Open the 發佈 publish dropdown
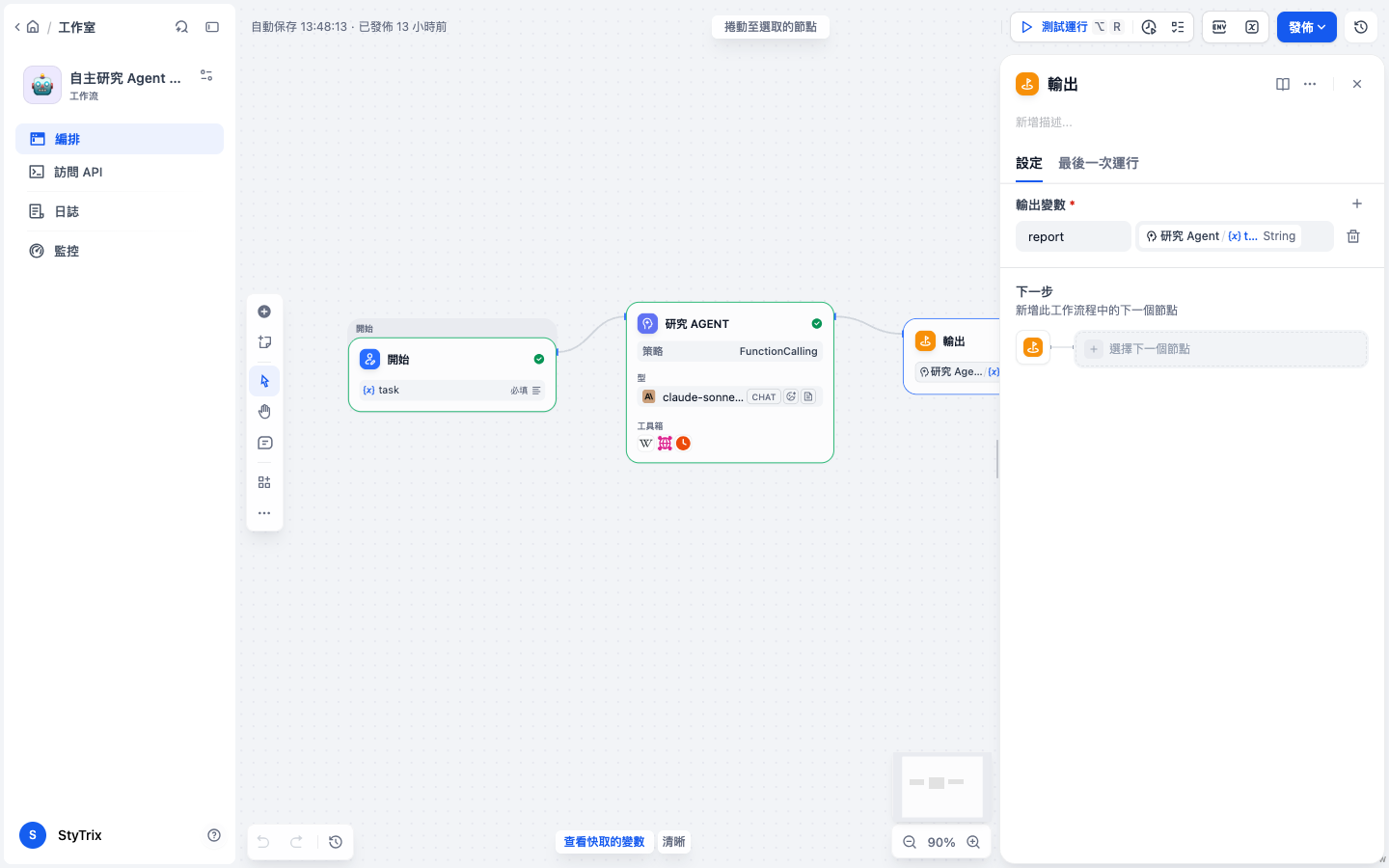The width and height of the screenshot is (1389, 868). 1307,27
